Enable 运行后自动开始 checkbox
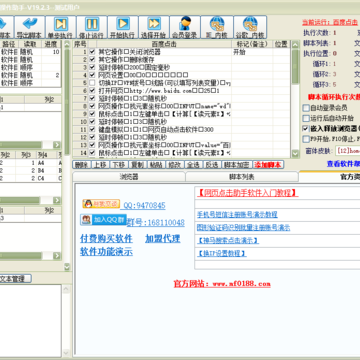 click(x=306, y=118)
